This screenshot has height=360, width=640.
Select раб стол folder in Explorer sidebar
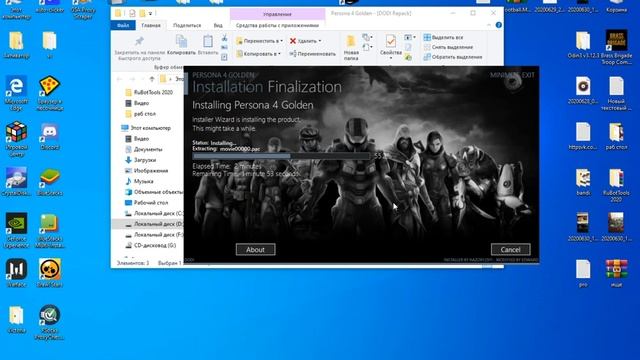(x=140, y=113)
